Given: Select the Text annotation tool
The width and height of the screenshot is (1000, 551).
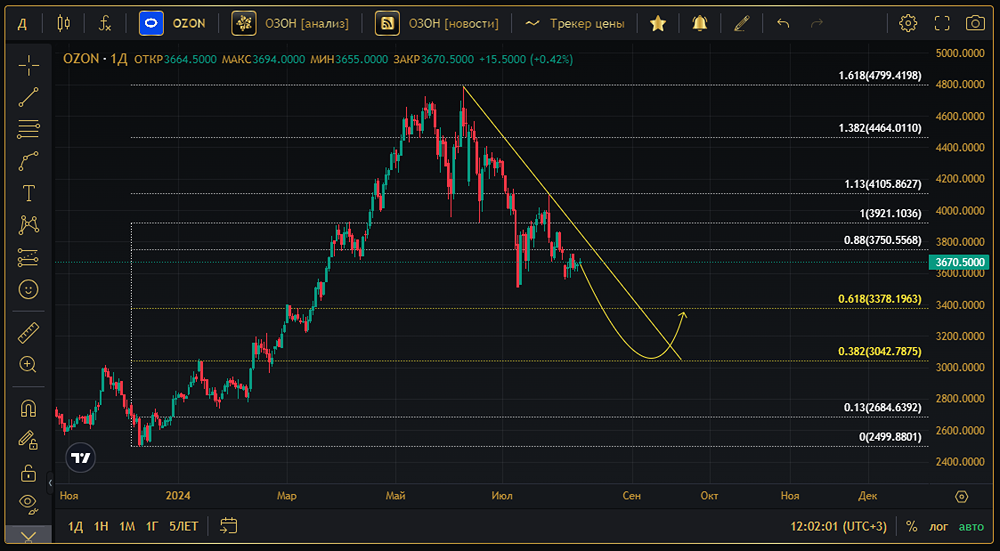Looking at the screenshot, I should [28, 193].
